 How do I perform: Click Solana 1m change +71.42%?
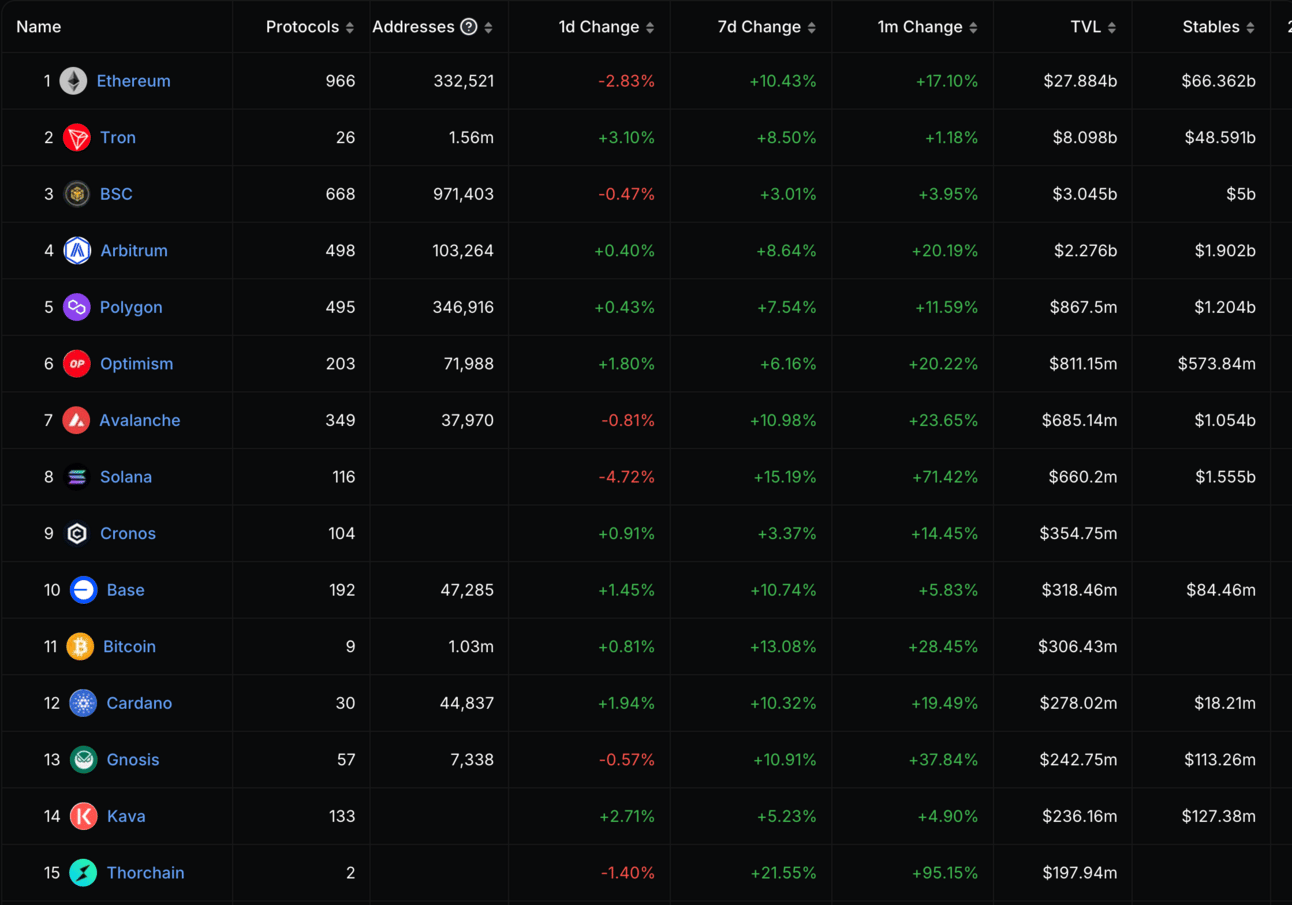point(945,477)
